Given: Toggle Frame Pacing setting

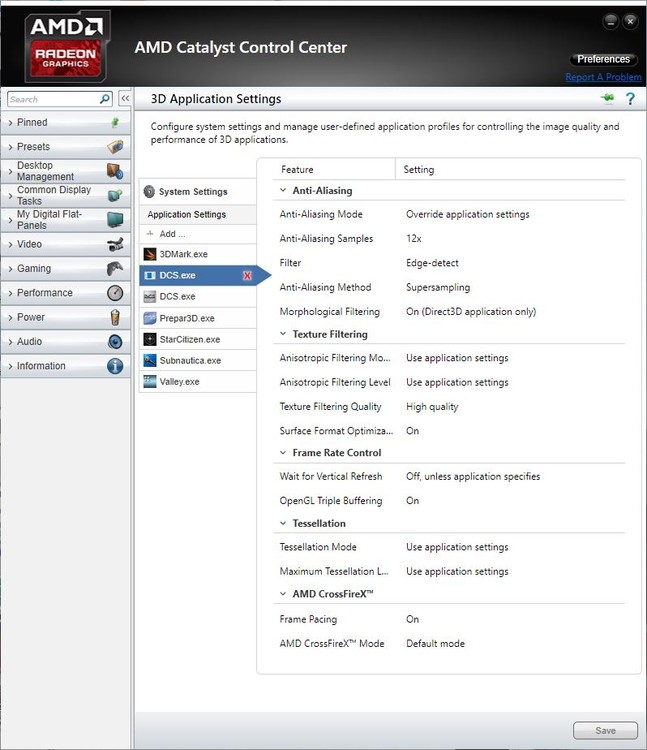Looking at the screenshot, I should click(412, 619).
